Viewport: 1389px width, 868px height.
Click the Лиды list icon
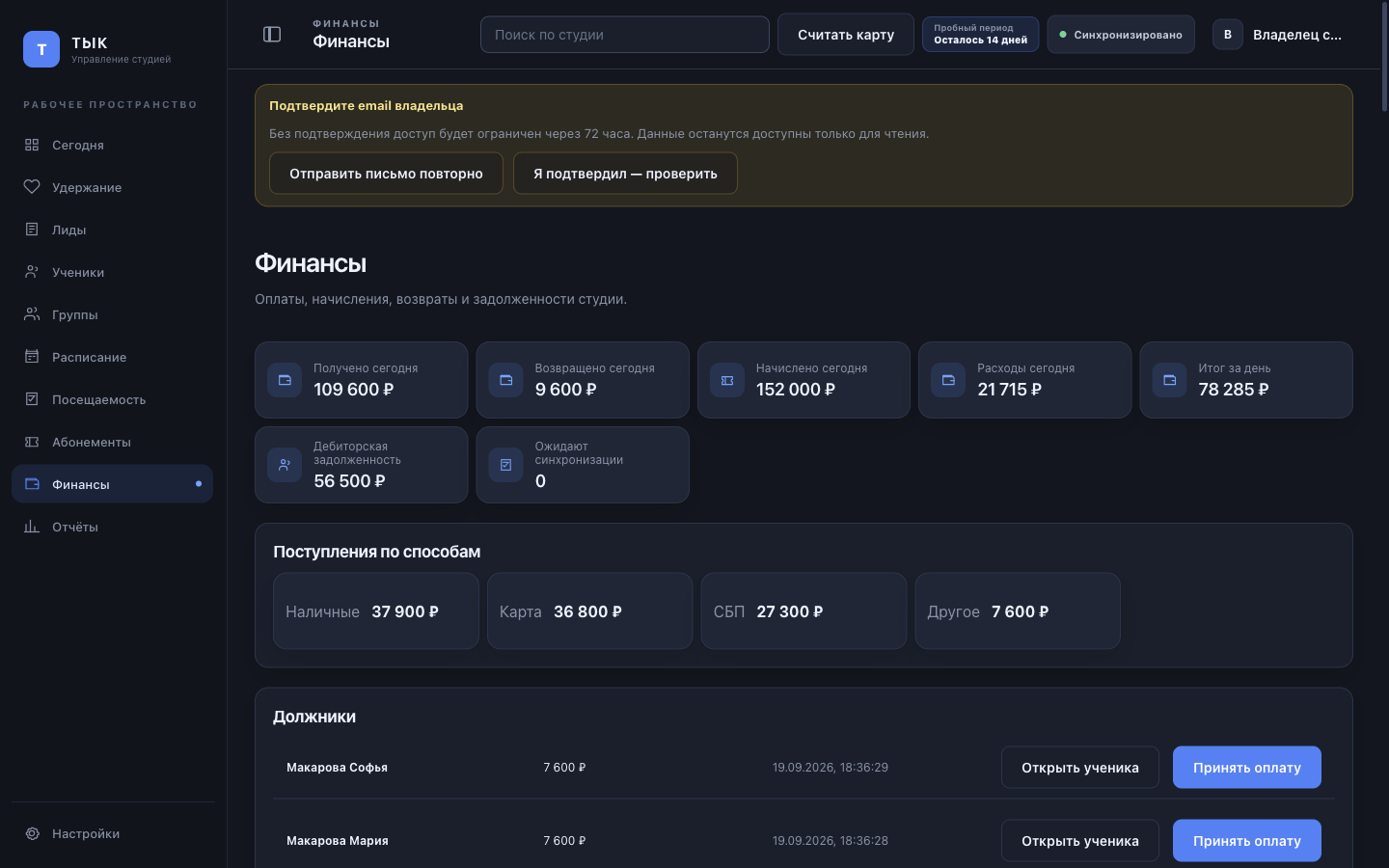(x=32, y=230)
